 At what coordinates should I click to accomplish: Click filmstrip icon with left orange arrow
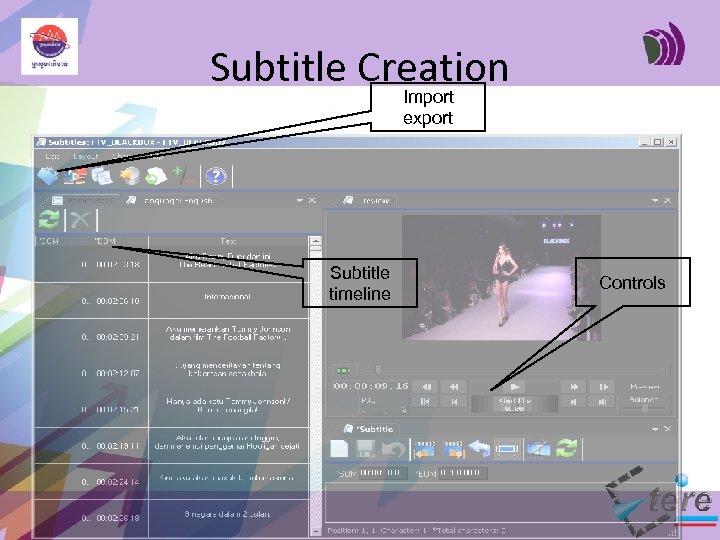[425, 449]
